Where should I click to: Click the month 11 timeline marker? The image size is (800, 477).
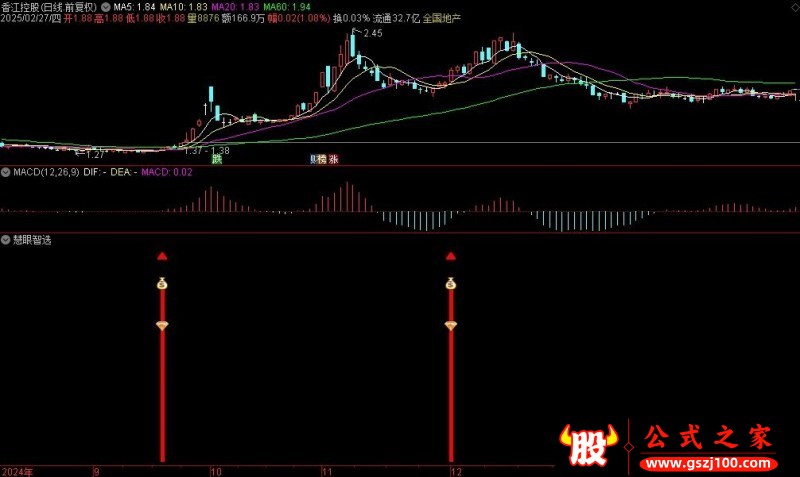click(x=327, y=472)
